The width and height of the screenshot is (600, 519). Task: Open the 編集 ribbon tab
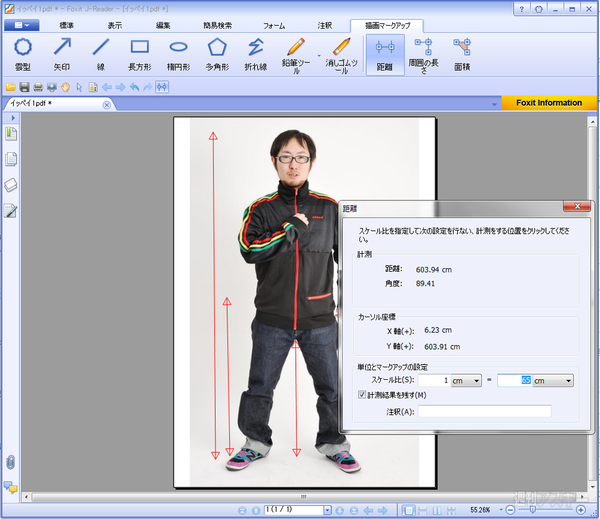(163, 26)
